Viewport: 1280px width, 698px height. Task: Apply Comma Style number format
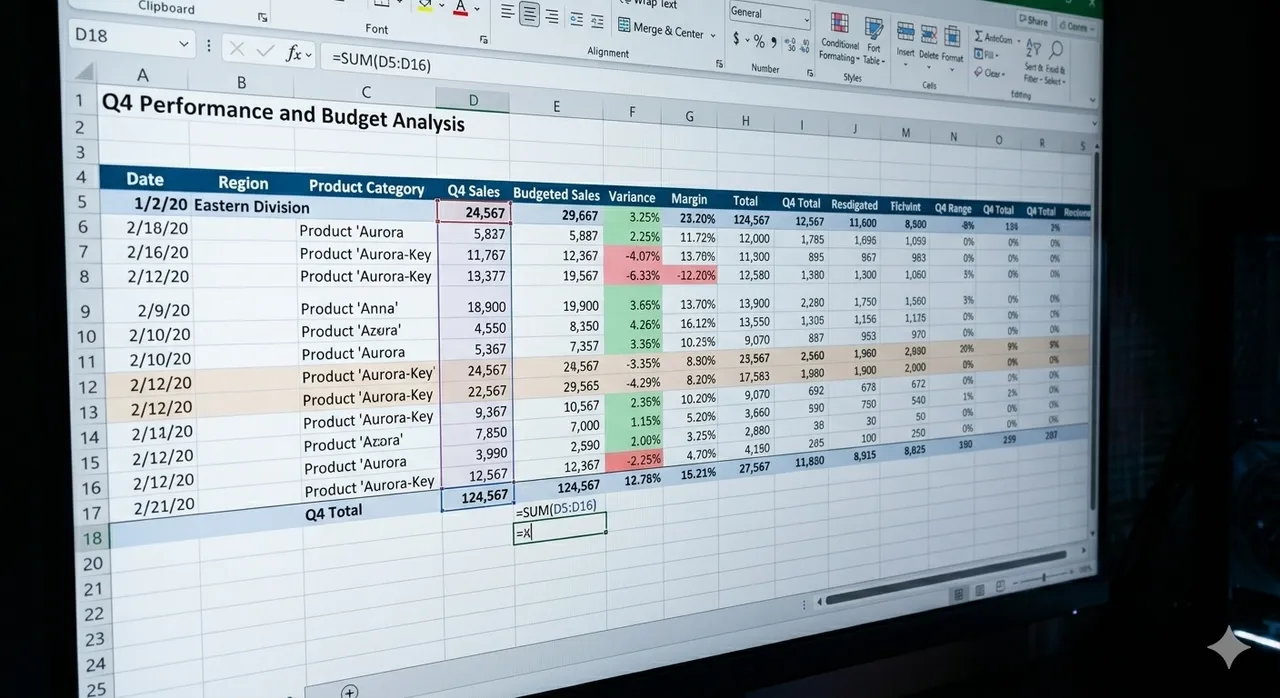click(773, 42)
